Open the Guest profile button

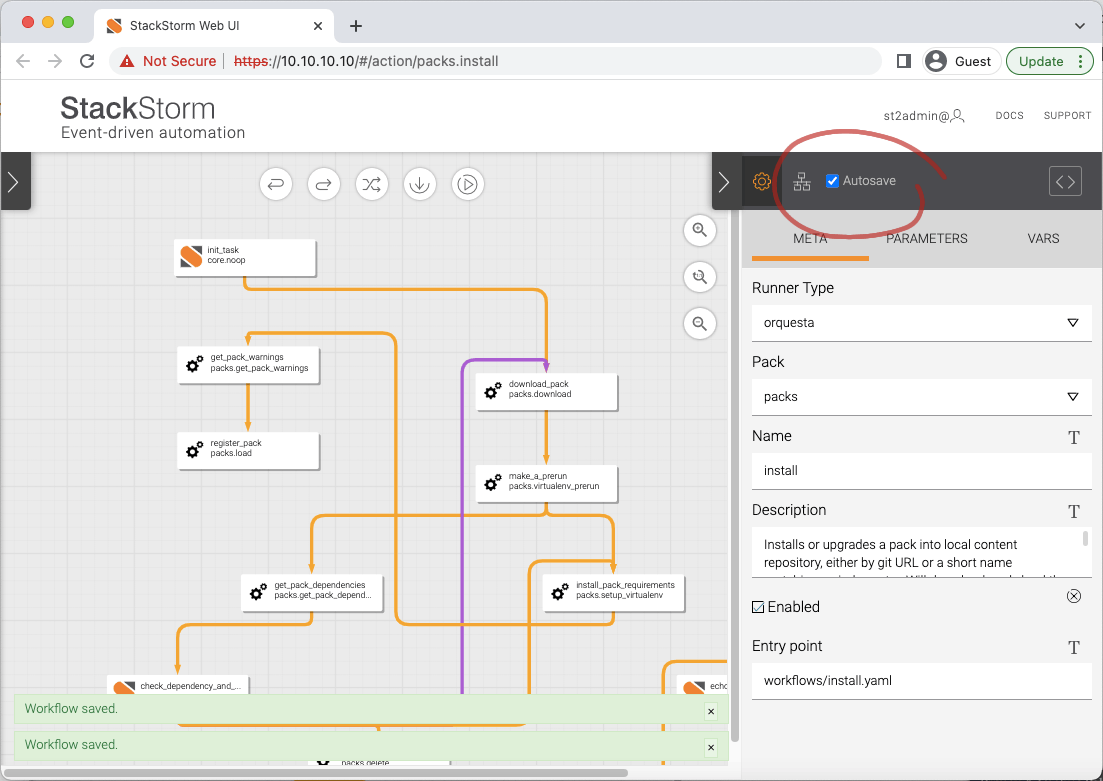coord(961,61)
